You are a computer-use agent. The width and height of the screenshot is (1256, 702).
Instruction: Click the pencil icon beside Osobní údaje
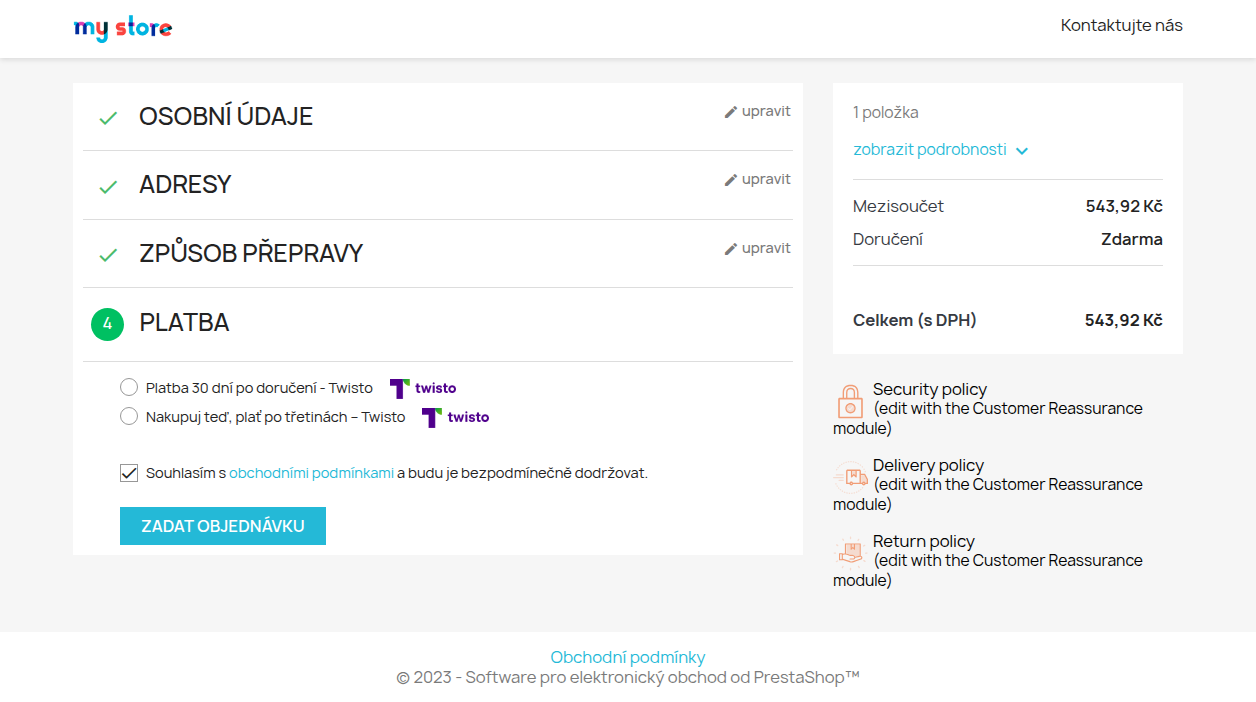pyautogui.click(x=731, y=112)
